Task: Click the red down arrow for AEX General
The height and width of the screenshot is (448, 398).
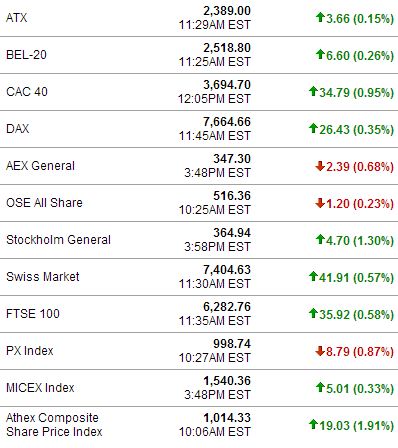Action: [x=320, y=166]
